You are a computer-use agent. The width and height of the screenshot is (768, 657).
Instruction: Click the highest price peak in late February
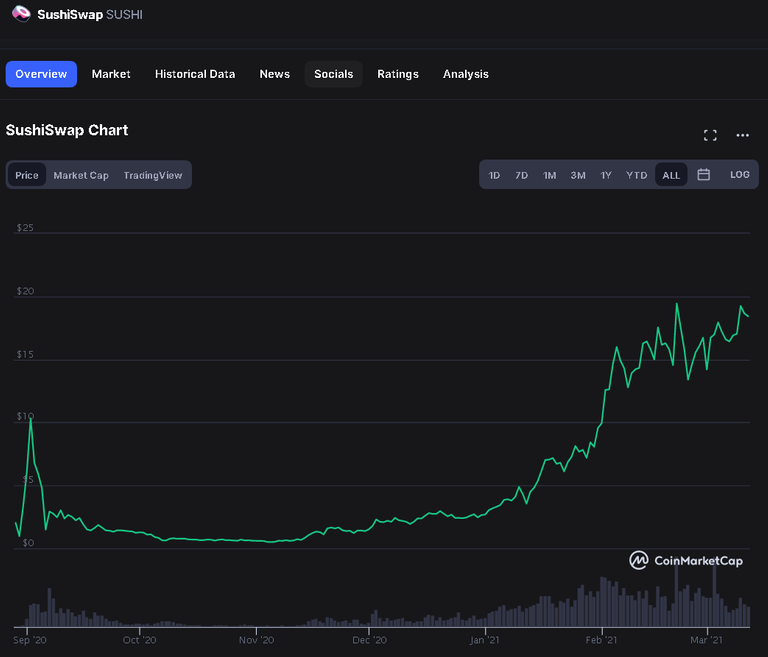pos(677,304)
